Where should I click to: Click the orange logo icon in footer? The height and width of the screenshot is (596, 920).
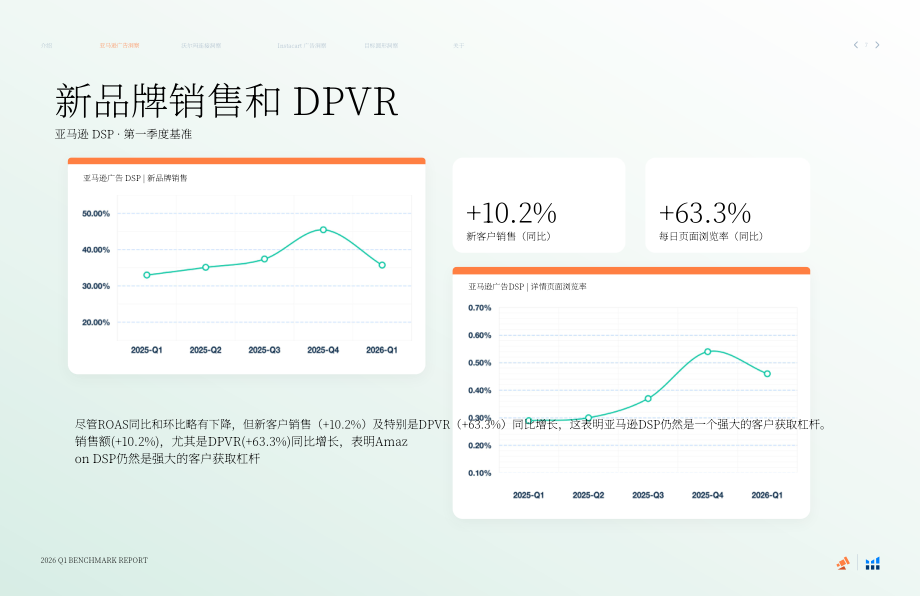click(843, 563)
